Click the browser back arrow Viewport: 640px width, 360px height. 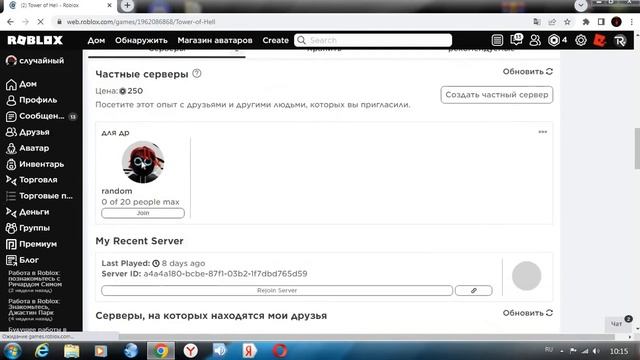point(10,22)
